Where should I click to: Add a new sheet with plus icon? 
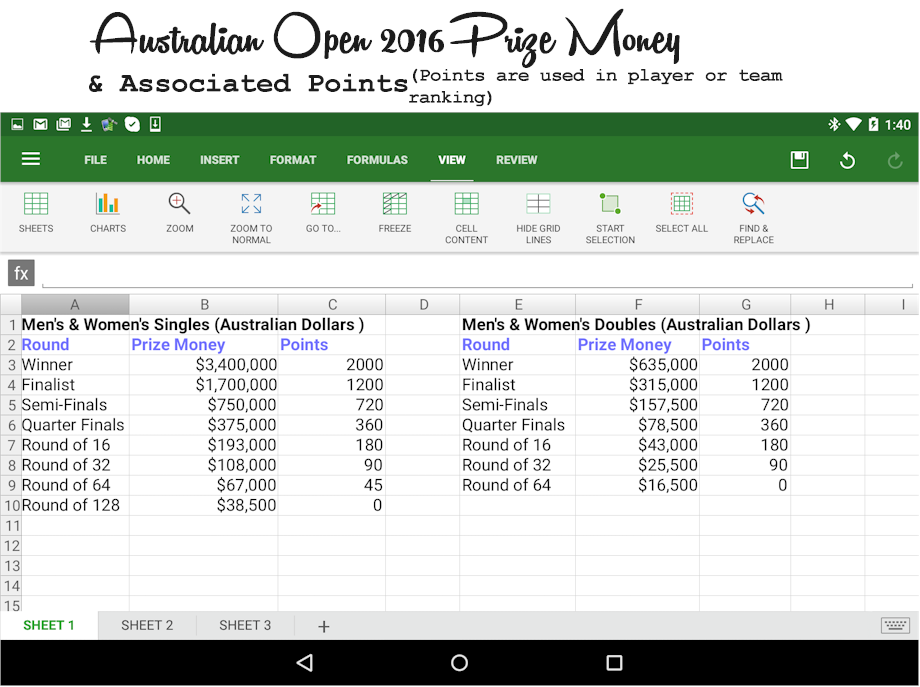click(323, 626)
